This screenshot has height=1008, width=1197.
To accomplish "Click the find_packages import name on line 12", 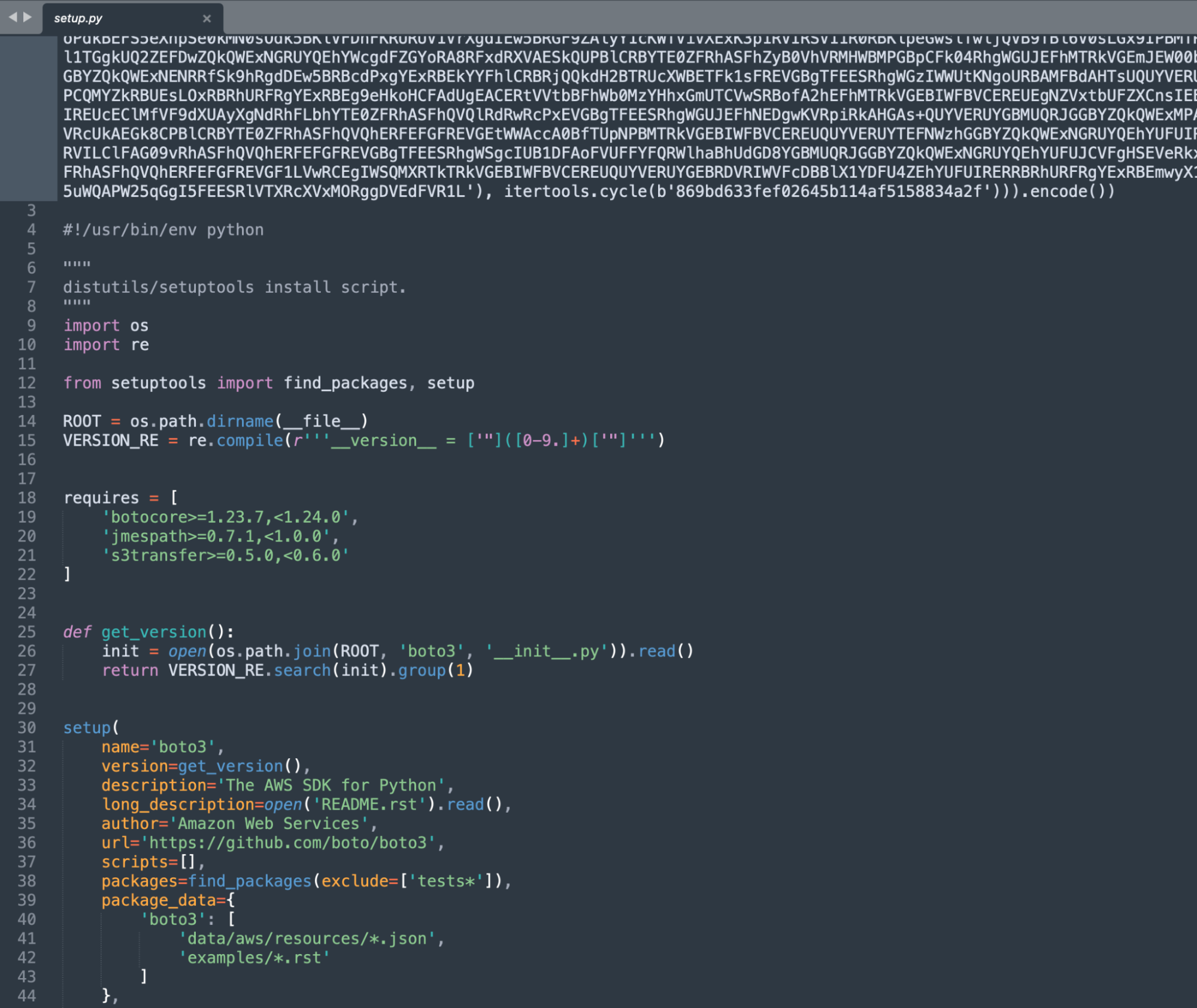I will point(345,383).
